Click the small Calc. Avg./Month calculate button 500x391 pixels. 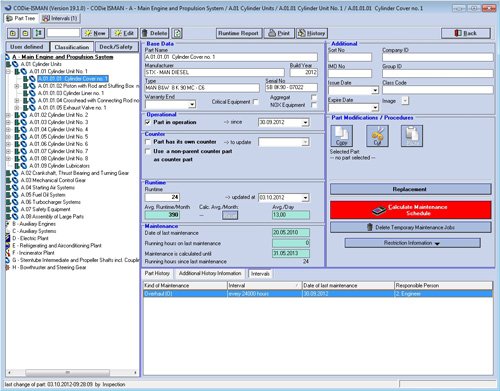tap(230, 215)
